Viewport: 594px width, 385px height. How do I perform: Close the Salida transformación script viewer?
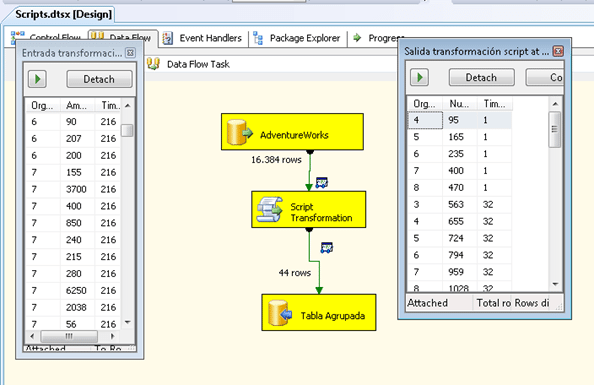(558, 51)
